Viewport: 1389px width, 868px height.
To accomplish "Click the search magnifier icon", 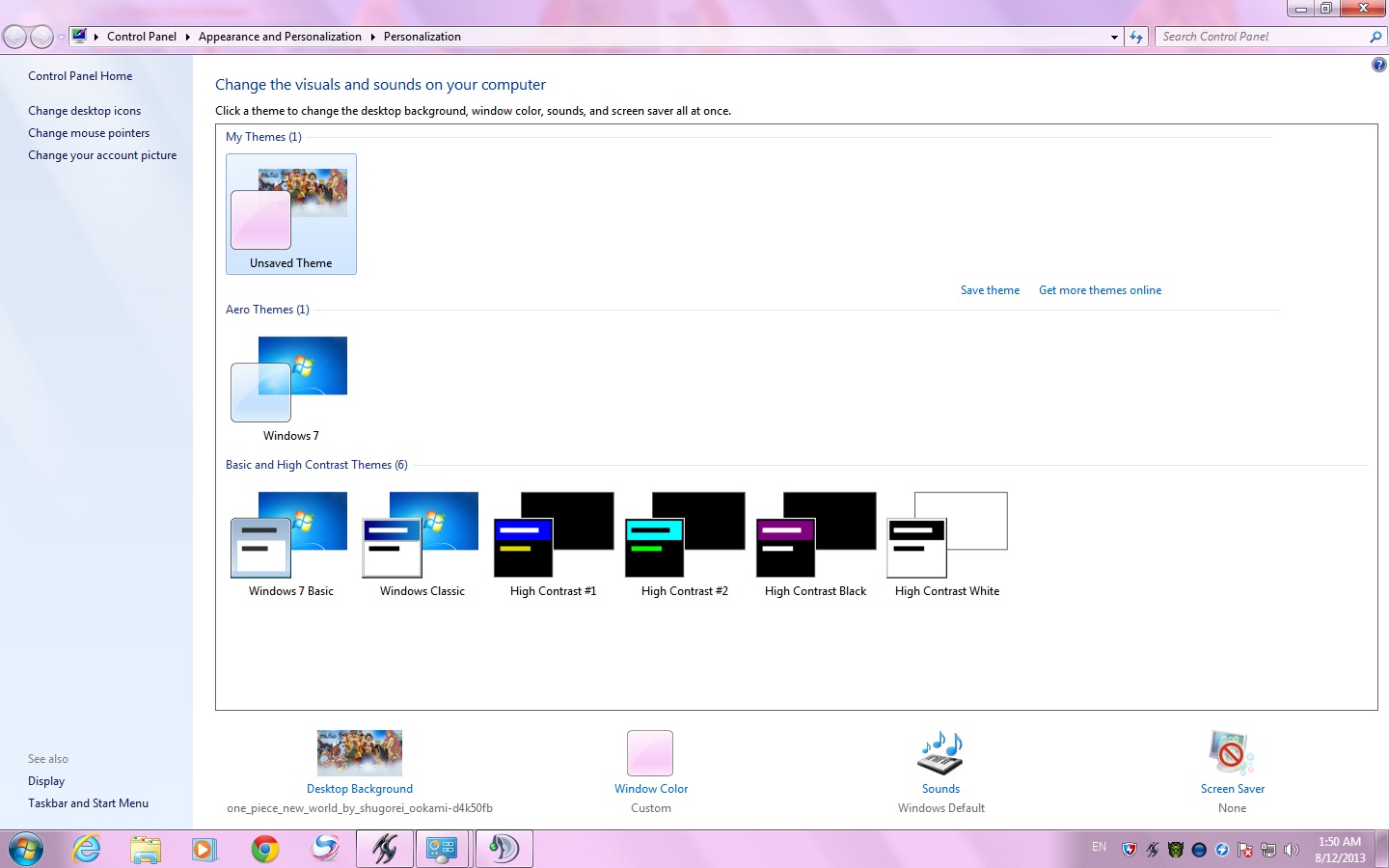I will (x=1375, y=37).
